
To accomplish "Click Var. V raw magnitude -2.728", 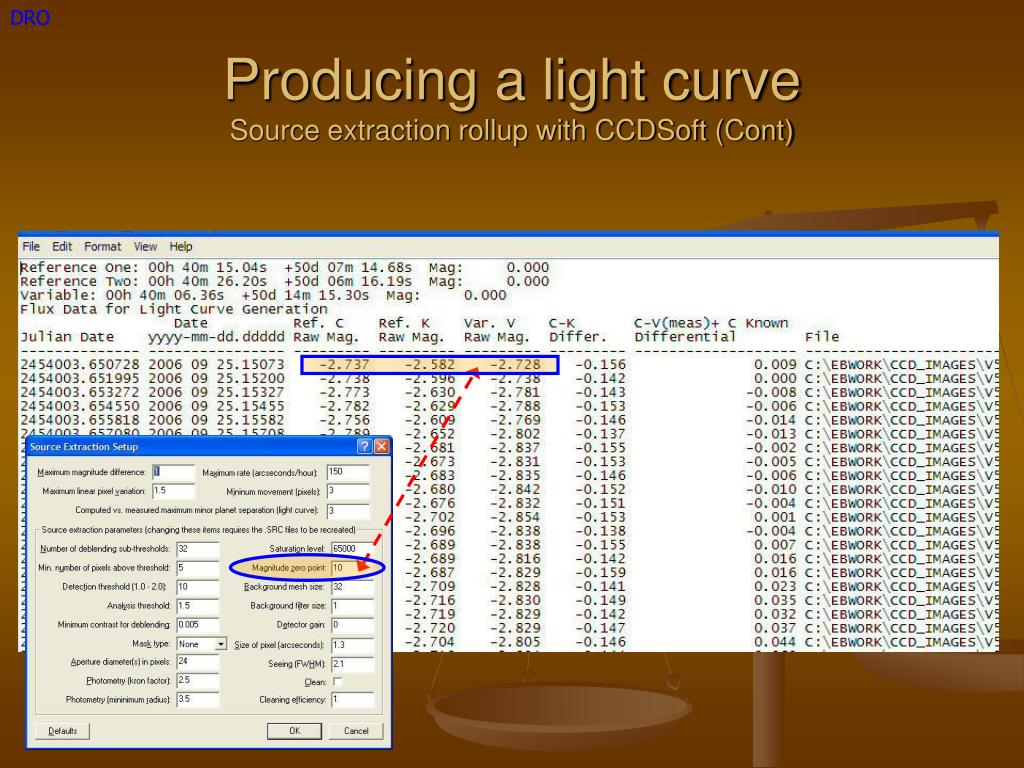I will coord(515,364).
